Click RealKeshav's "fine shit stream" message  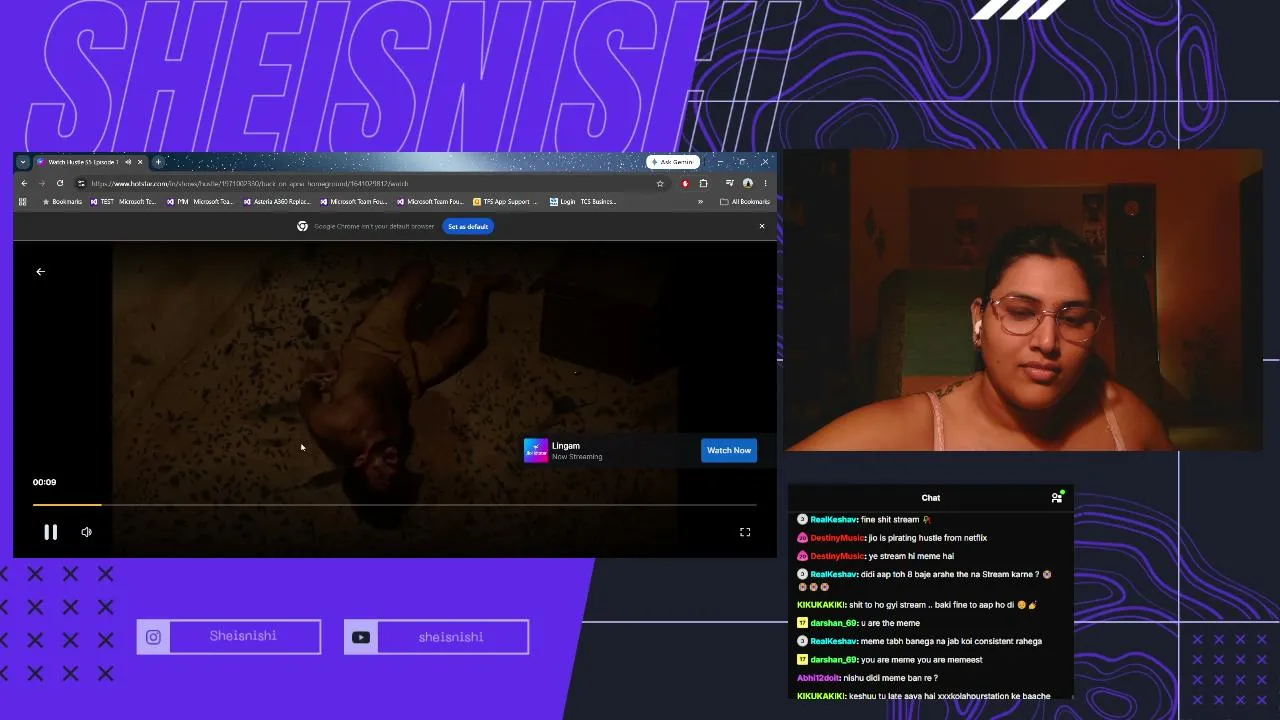pyautogui.click(x=865, y=520)
